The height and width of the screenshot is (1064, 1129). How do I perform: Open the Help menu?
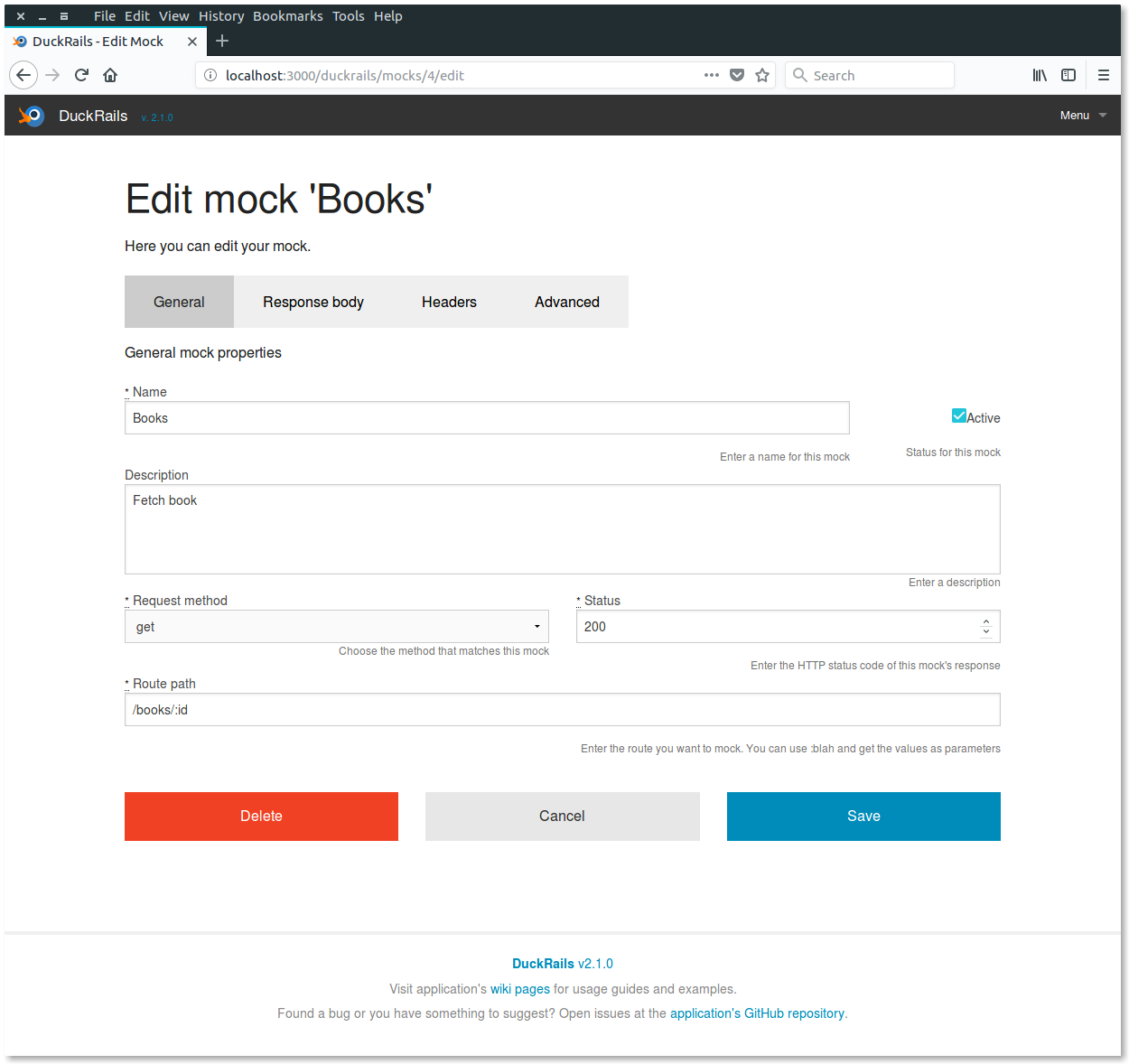click(x=388, y=16)
